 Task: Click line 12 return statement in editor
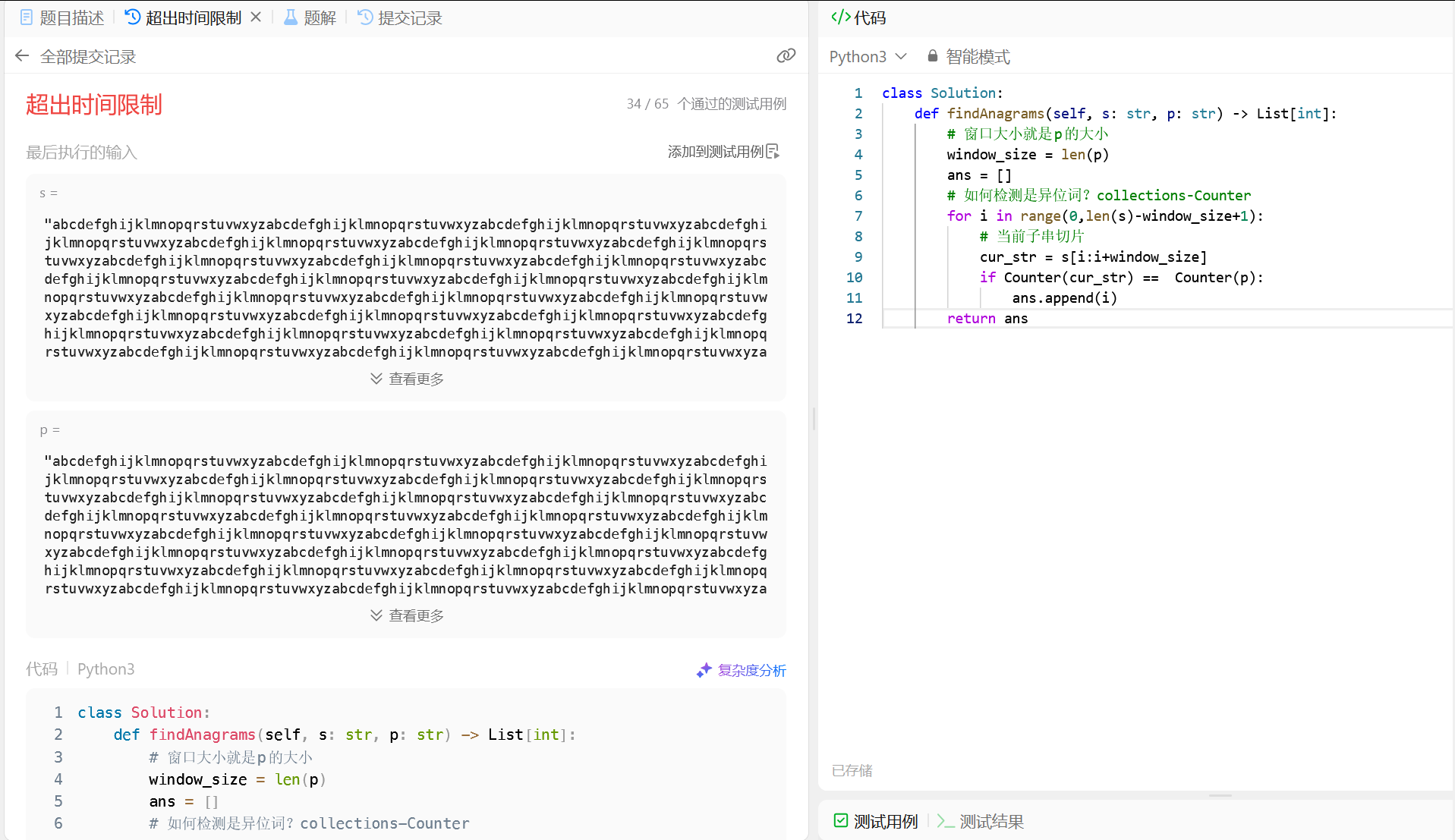987,319
